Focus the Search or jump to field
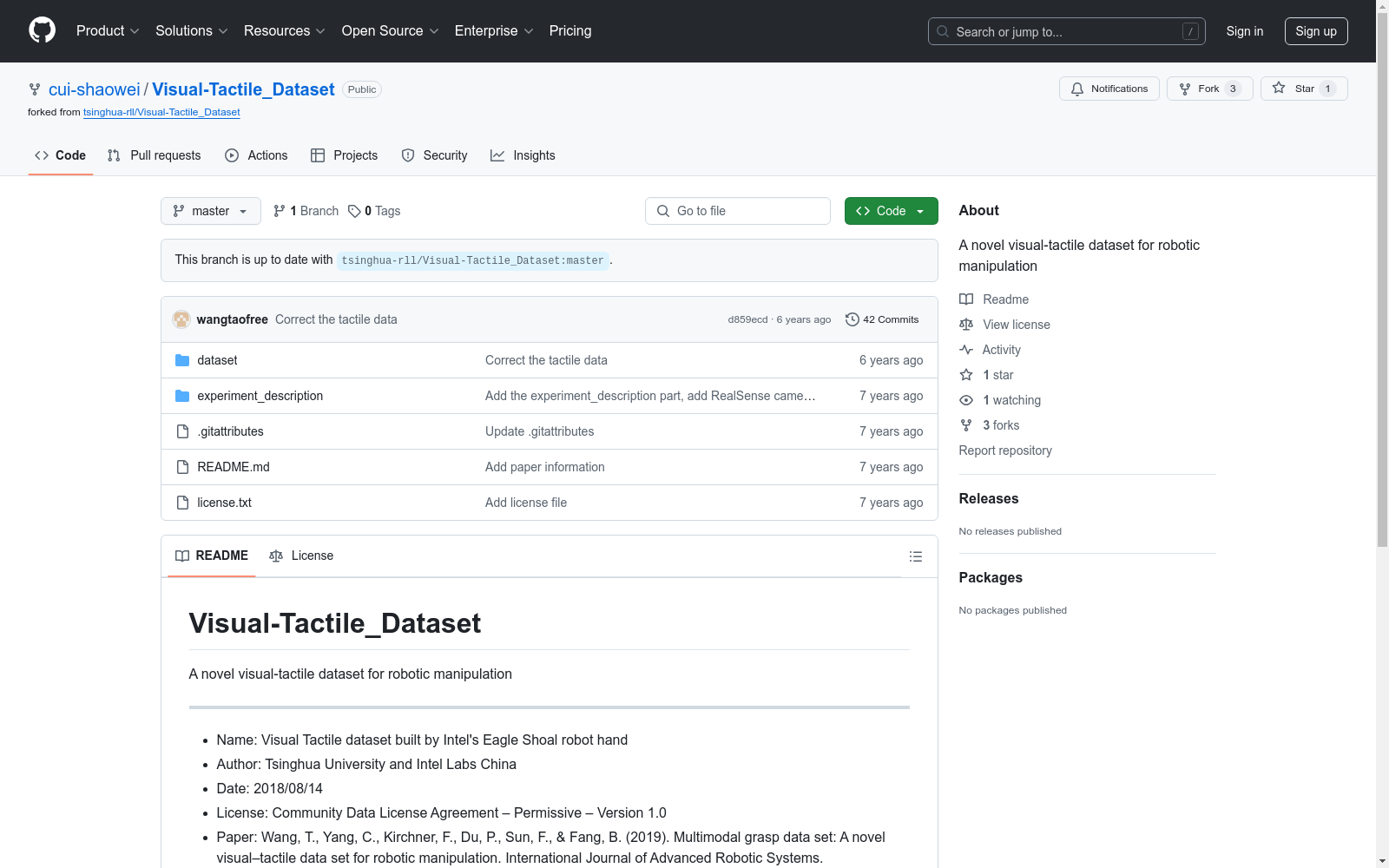The height and width of the screenshot is (868, 1389). (1067, 31)
